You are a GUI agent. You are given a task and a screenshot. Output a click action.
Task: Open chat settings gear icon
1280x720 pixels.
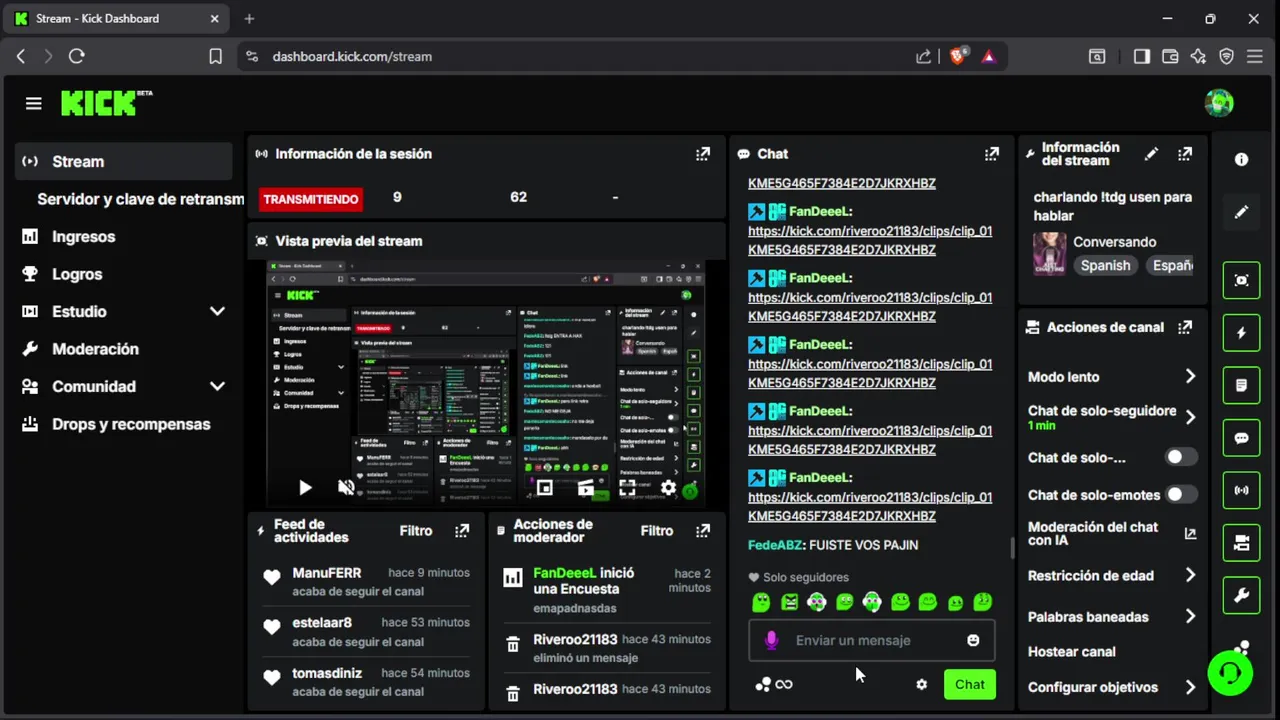(921, 685)
